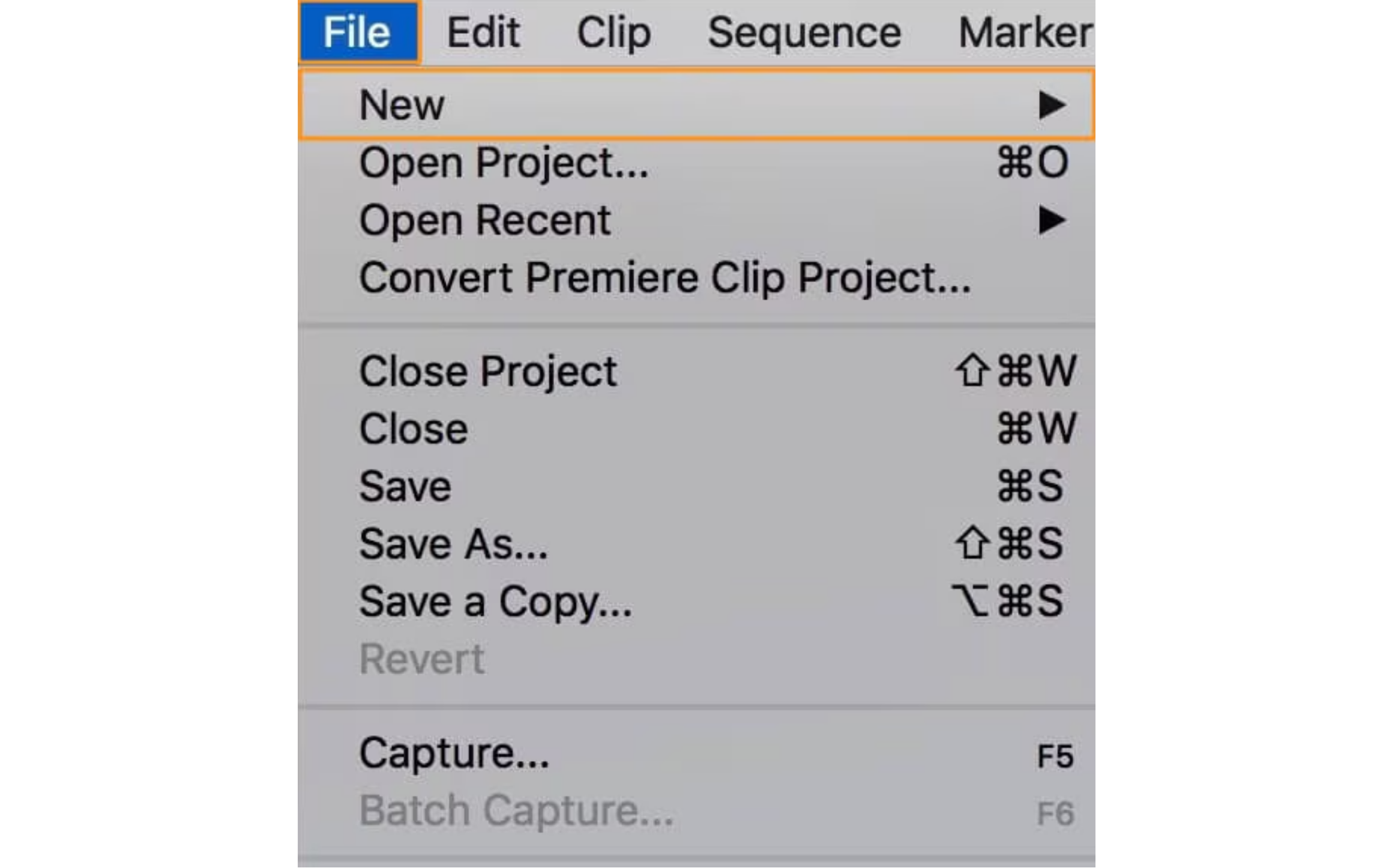The height and width of the screenshot is (868, 1377).
Task: Select Open Project from the menu
Action: pyautogui.click(x=504, y=164)
